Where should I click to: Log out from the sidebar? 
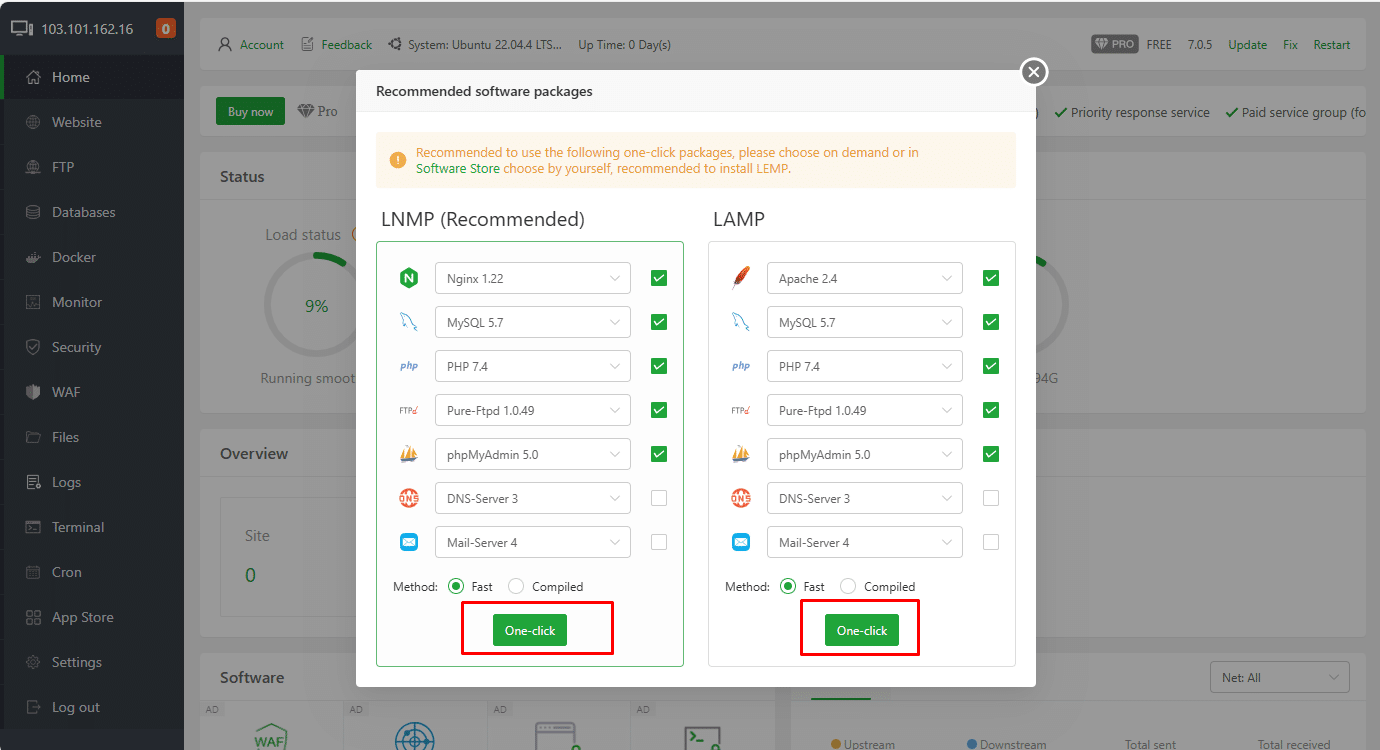click(x=92, y=707)
